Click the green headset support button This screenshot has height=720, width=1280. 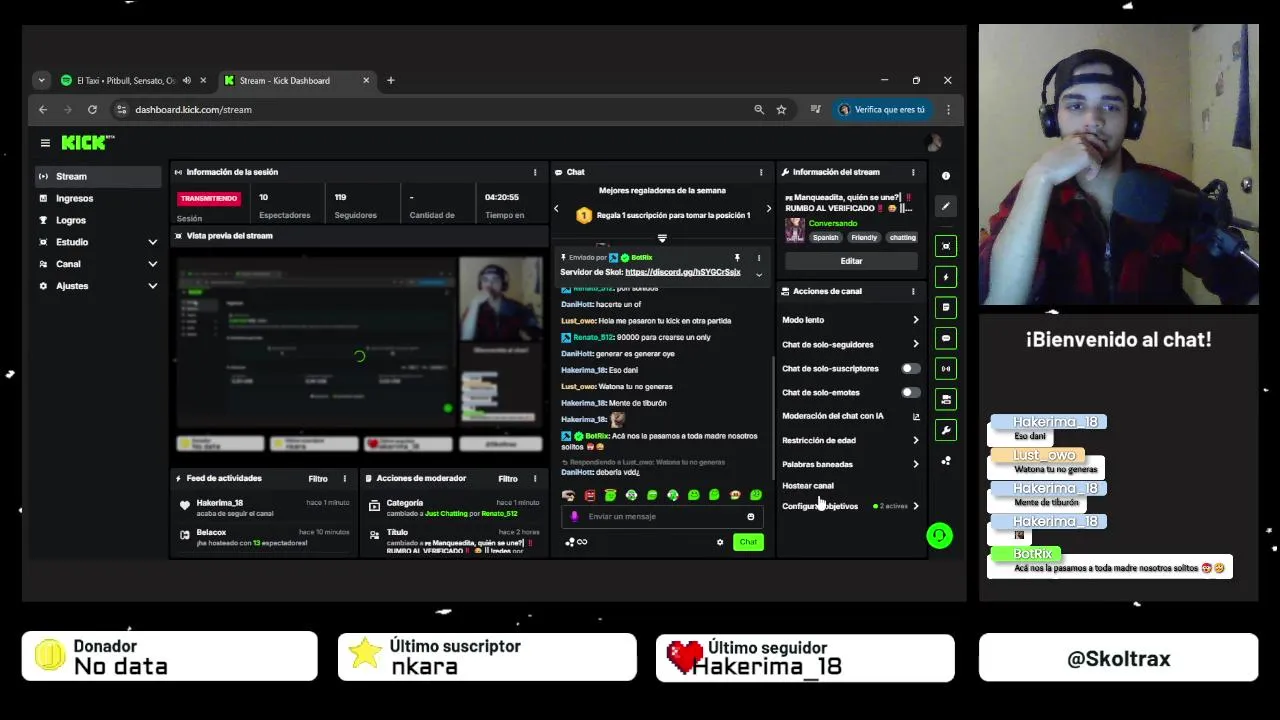click(939, 536)
